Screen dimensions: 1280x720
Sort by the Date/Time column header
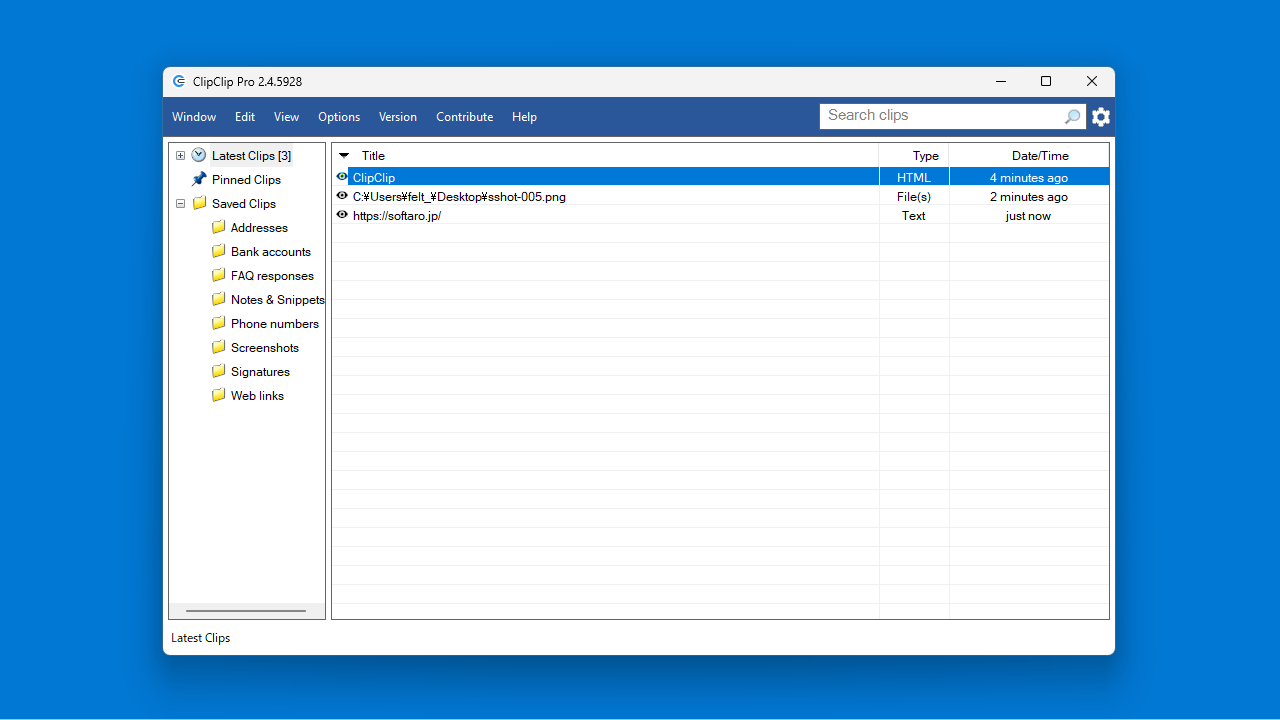pos(1029,155)
